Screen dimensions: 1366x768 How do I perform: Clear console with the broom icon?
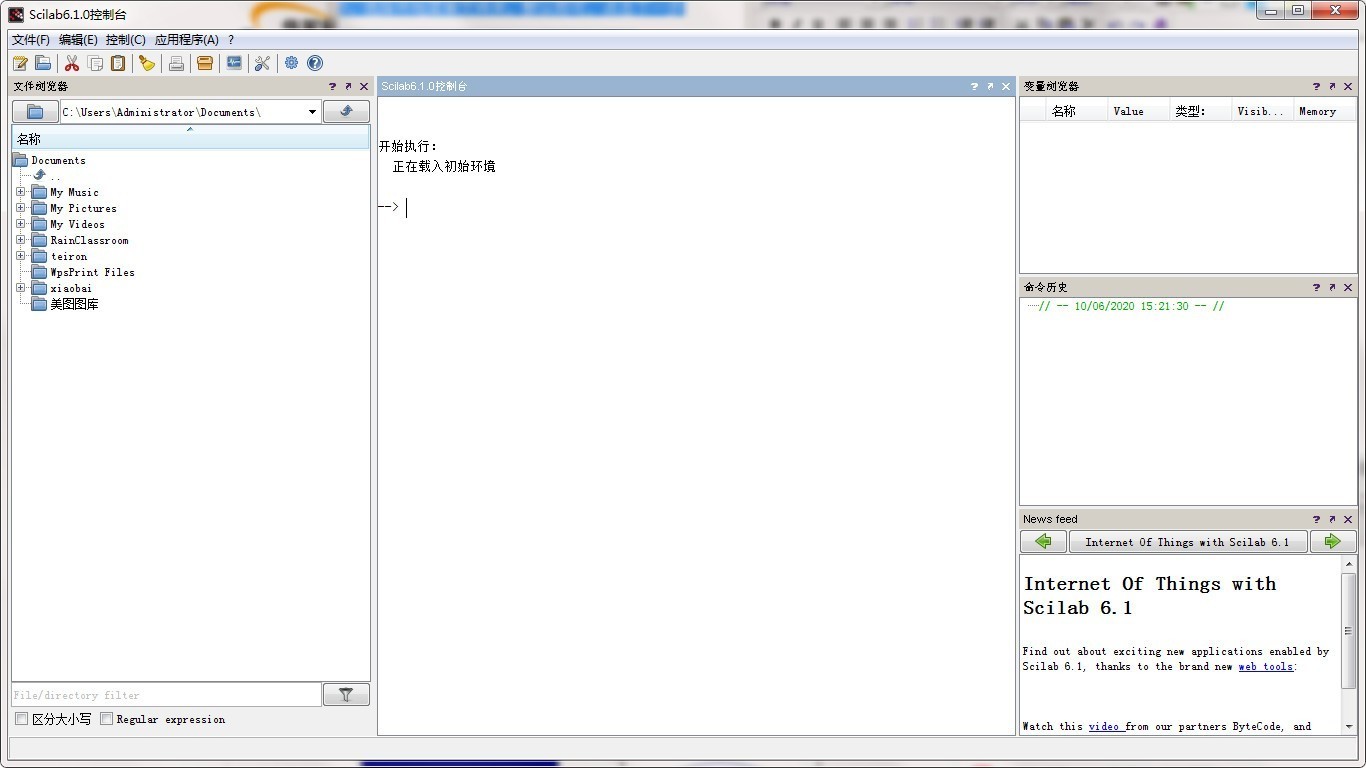(x=147, y=63)
